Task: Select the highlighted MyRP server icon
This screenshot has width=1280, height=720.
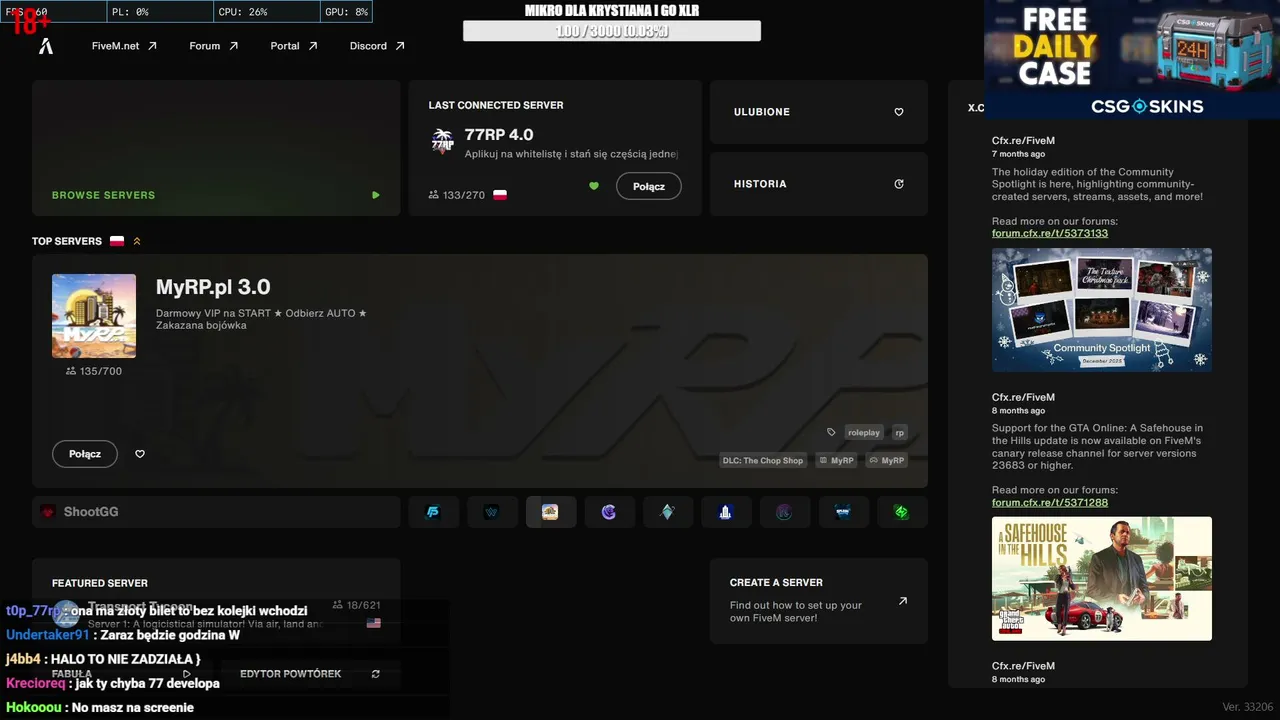Action: click(550, 512)
